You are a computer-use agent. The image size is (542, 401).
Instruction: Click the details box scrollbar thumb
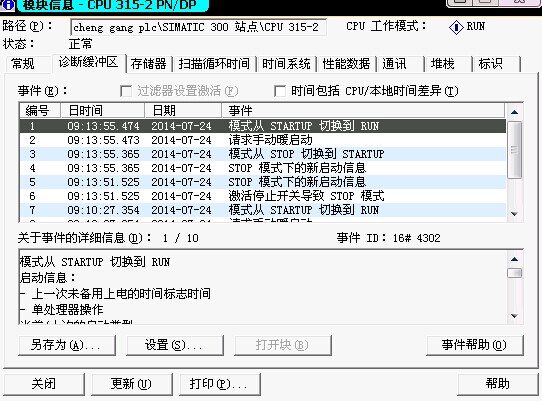pyautogui.click(x=514, y=273)
